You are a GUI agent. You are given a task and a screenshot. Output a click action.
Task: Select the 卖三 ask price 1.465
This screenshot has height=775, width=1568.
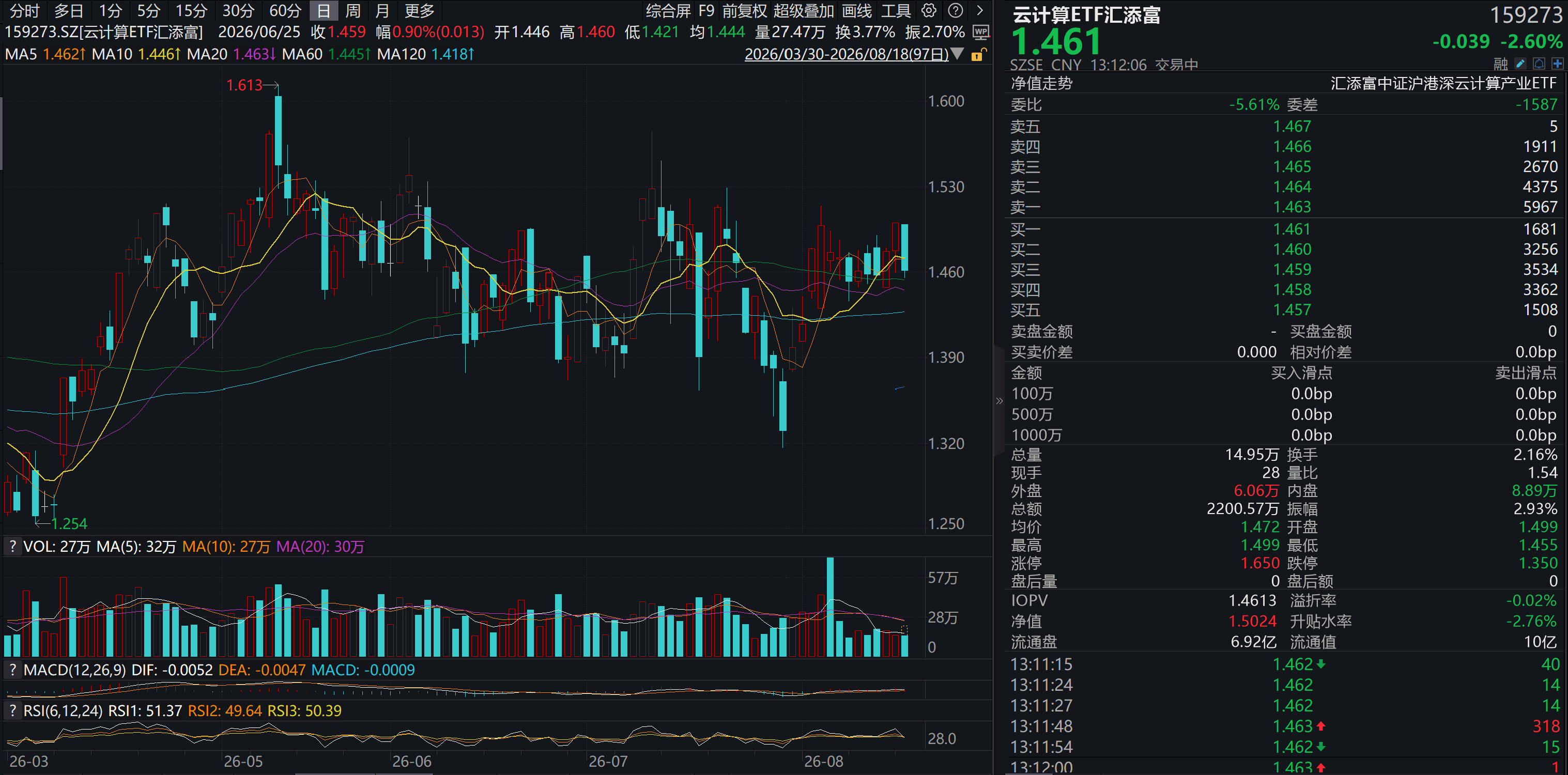point(1292,166)
